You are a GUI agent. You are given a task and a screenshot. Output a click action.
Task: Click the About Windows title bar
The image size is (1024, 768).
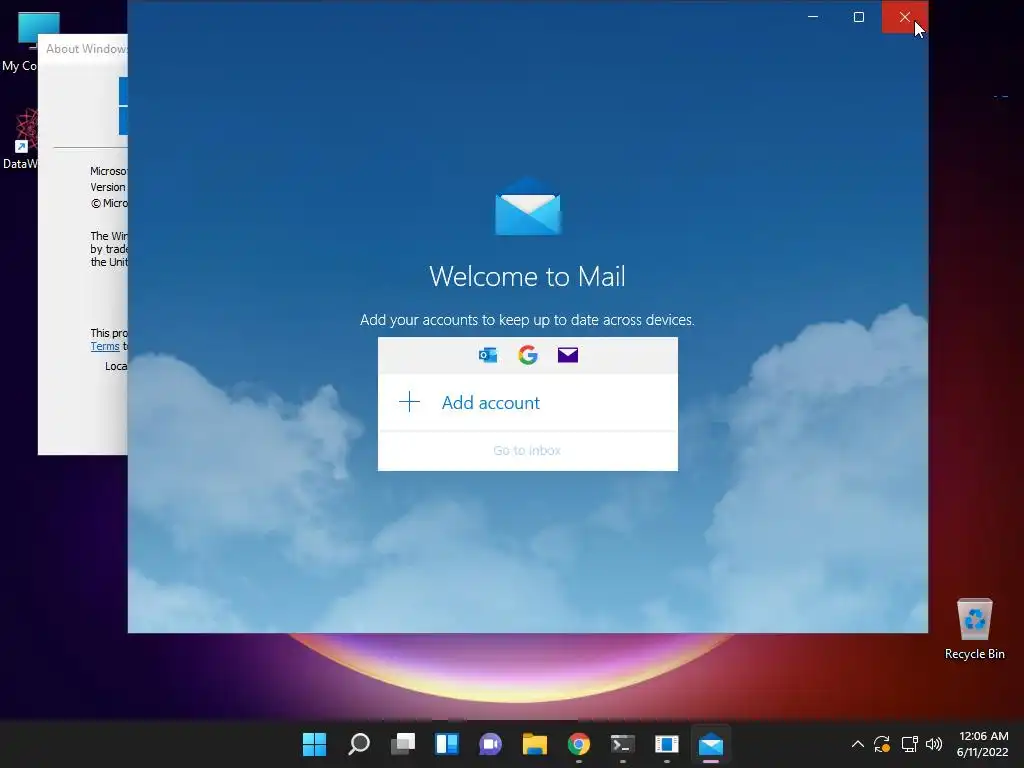click(x=83, y=48)
